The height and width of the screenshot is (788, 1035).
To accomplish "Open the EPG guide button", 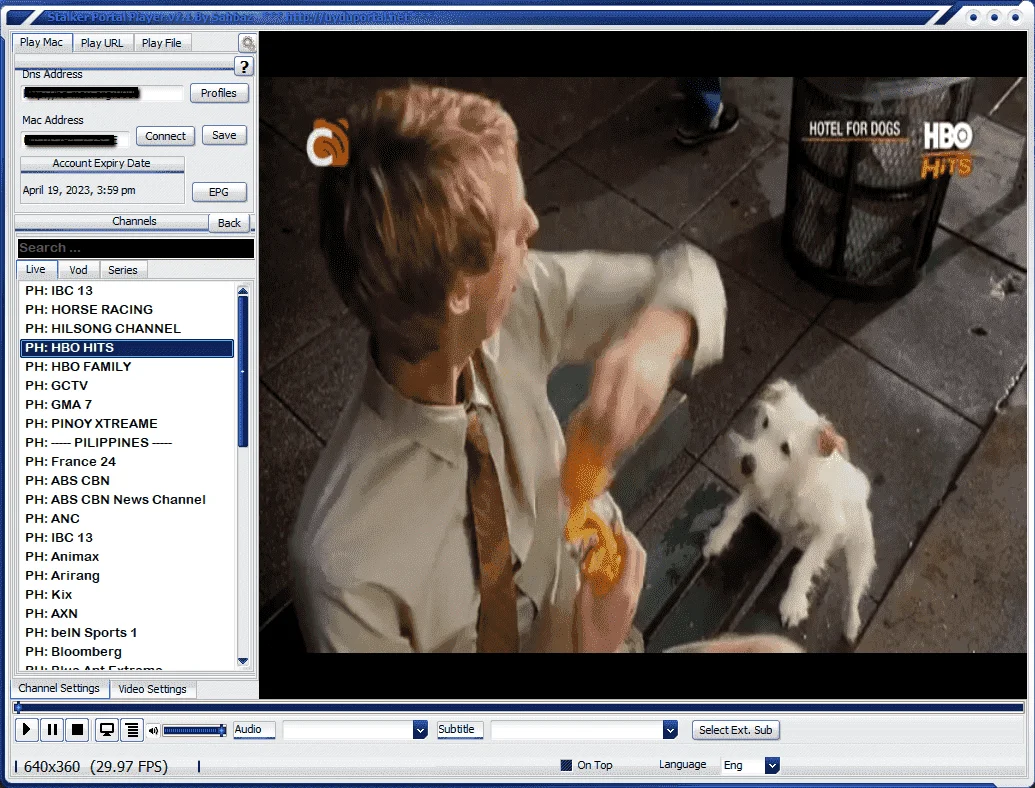I will (218, 192).
